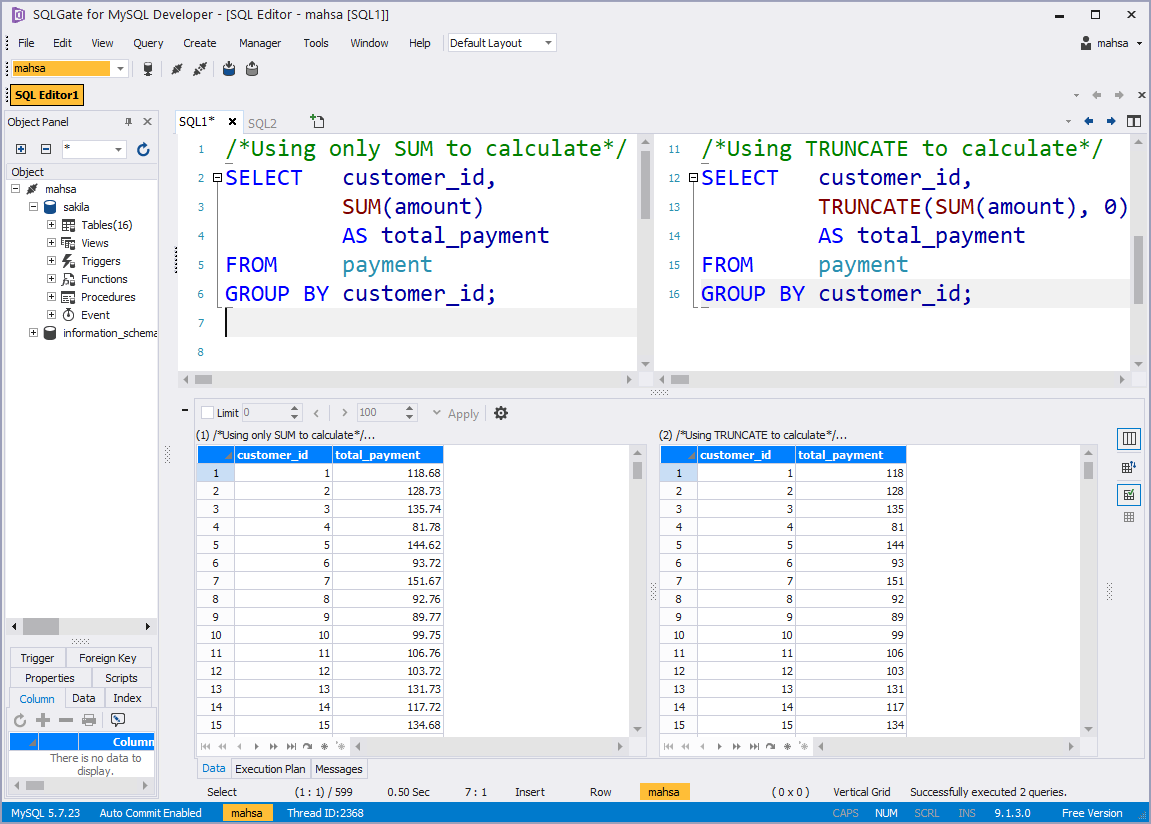Image resolution: width=1151 pixels, height=824 pixels.
Task: Open the result grid settings gear icon
Action: pyautogui.click(x=500, y=413)
